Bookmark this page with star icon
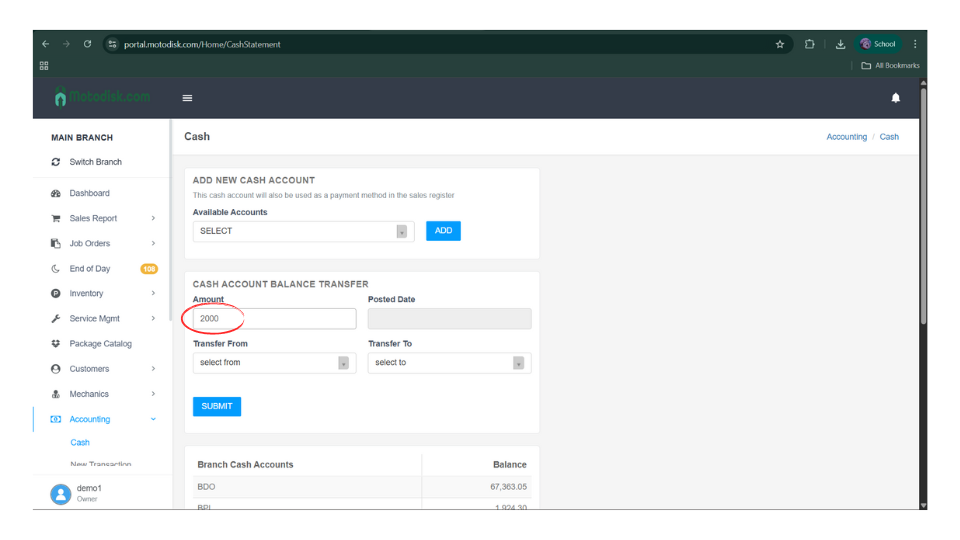Image resolution: width=960 pixels, height=540 pixels. [780, 44]
